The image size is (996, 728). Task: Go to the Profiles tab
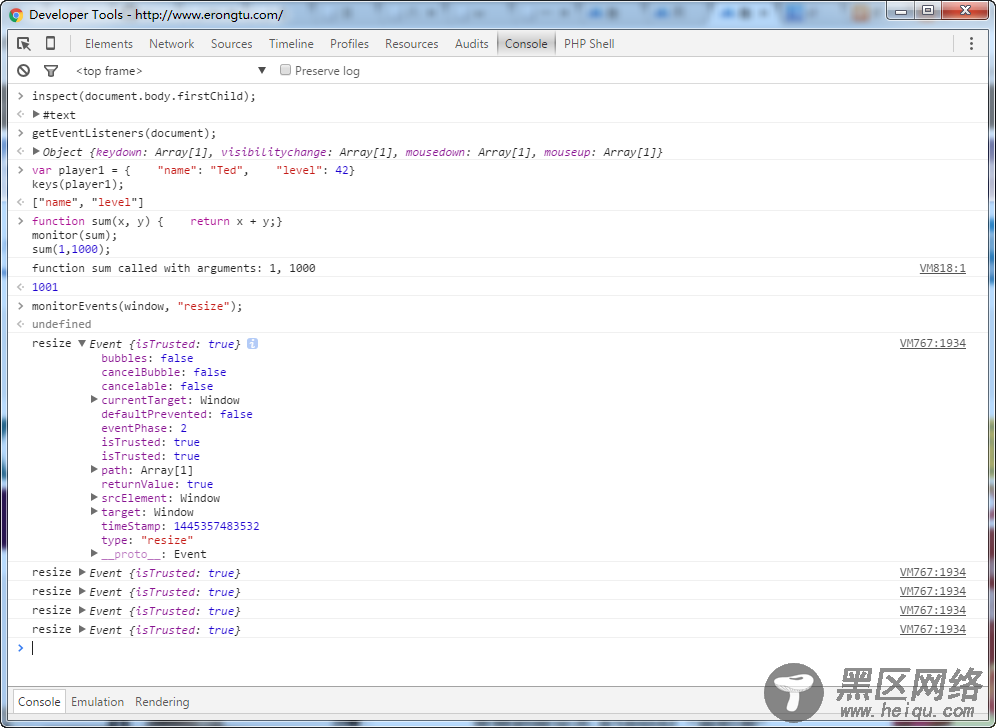tap(349, 44)
